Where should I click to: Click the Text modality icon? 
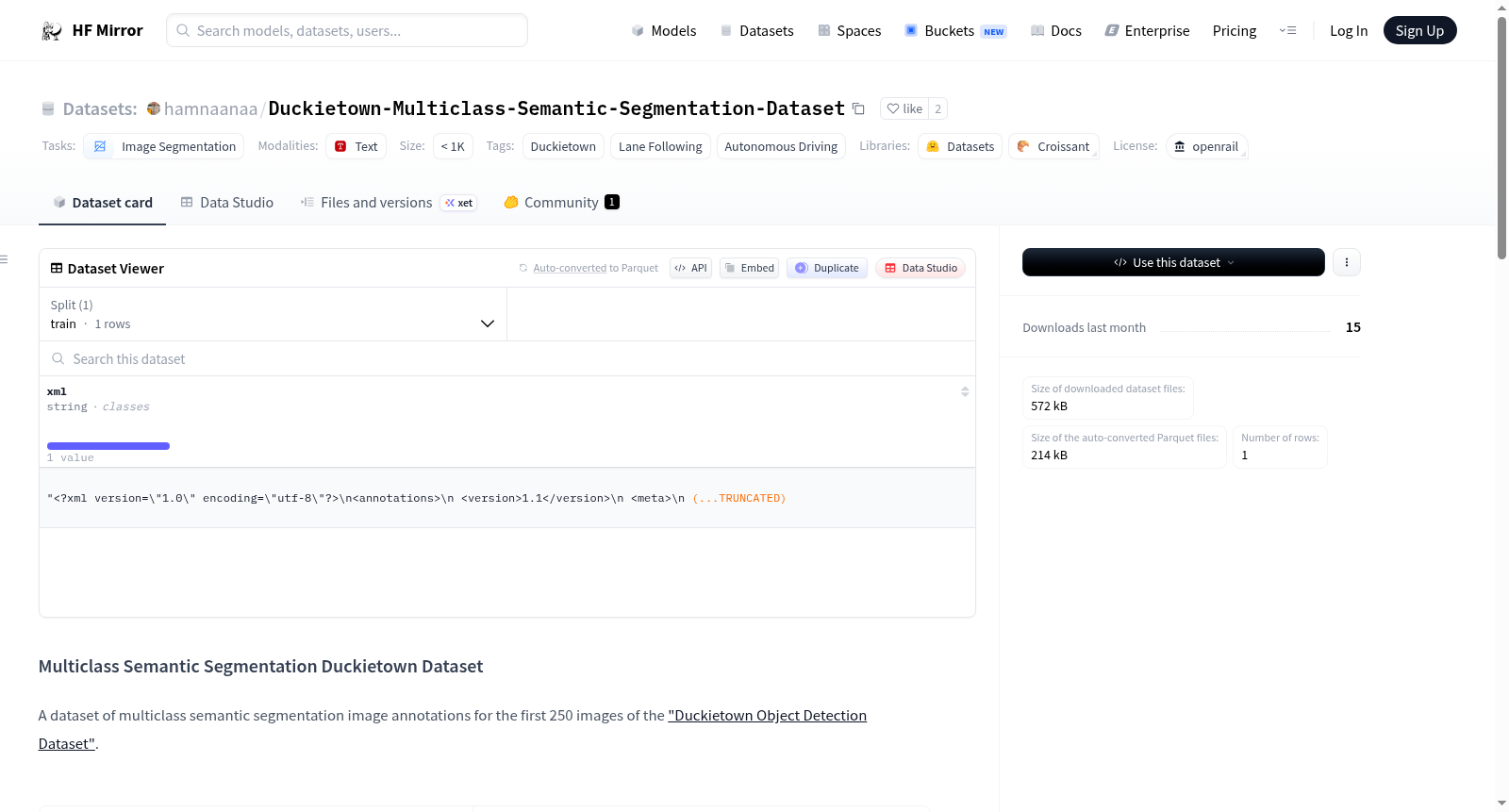coord(340,146)
